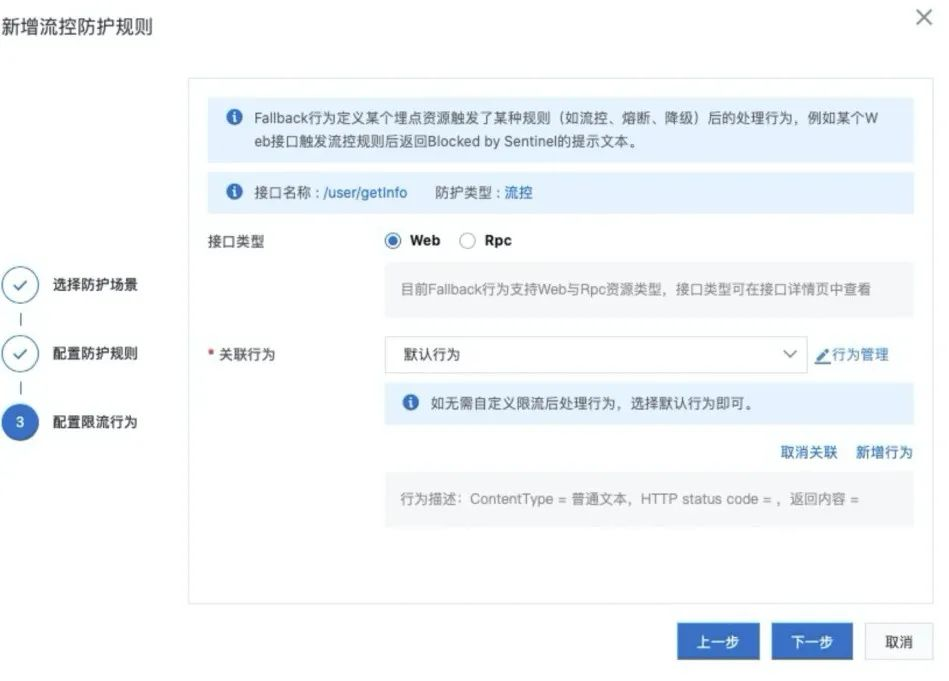The width and height of the screenshot is (949, 681).
Task: Select the Rpc interface type radio
Action: 467,241
